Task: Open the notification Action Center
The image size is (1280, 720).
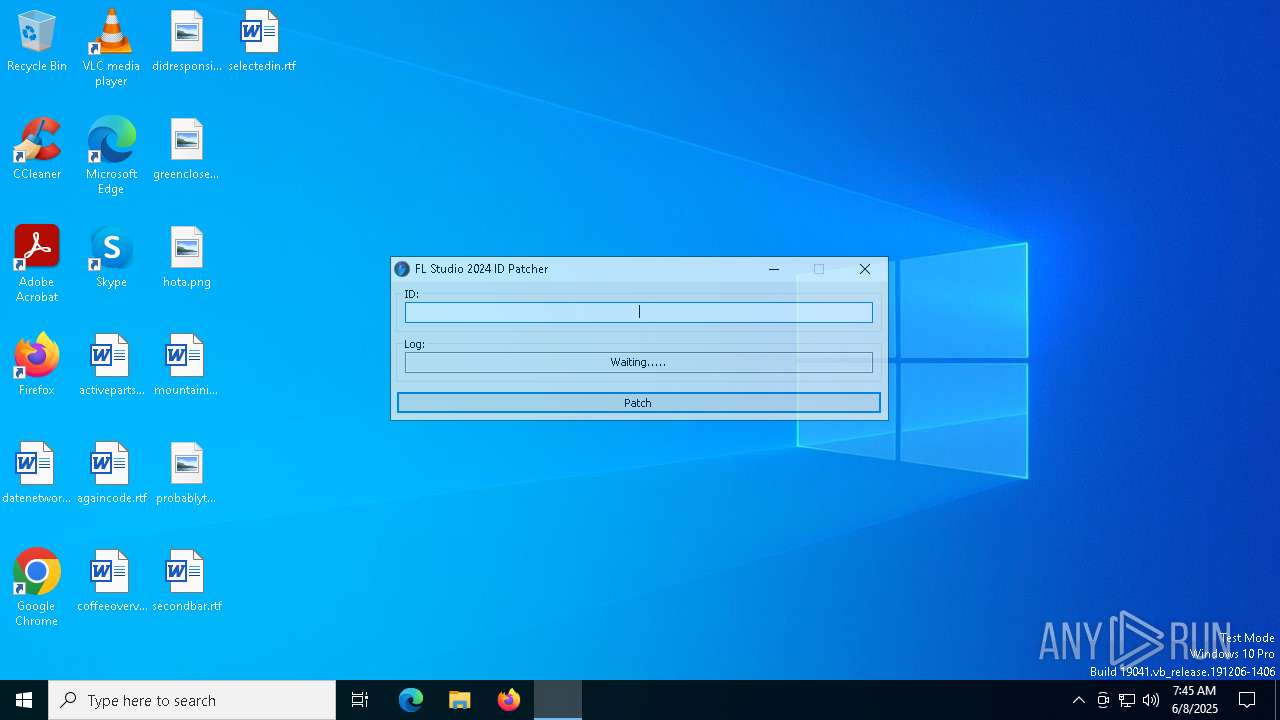Action: pos(1247,700)
